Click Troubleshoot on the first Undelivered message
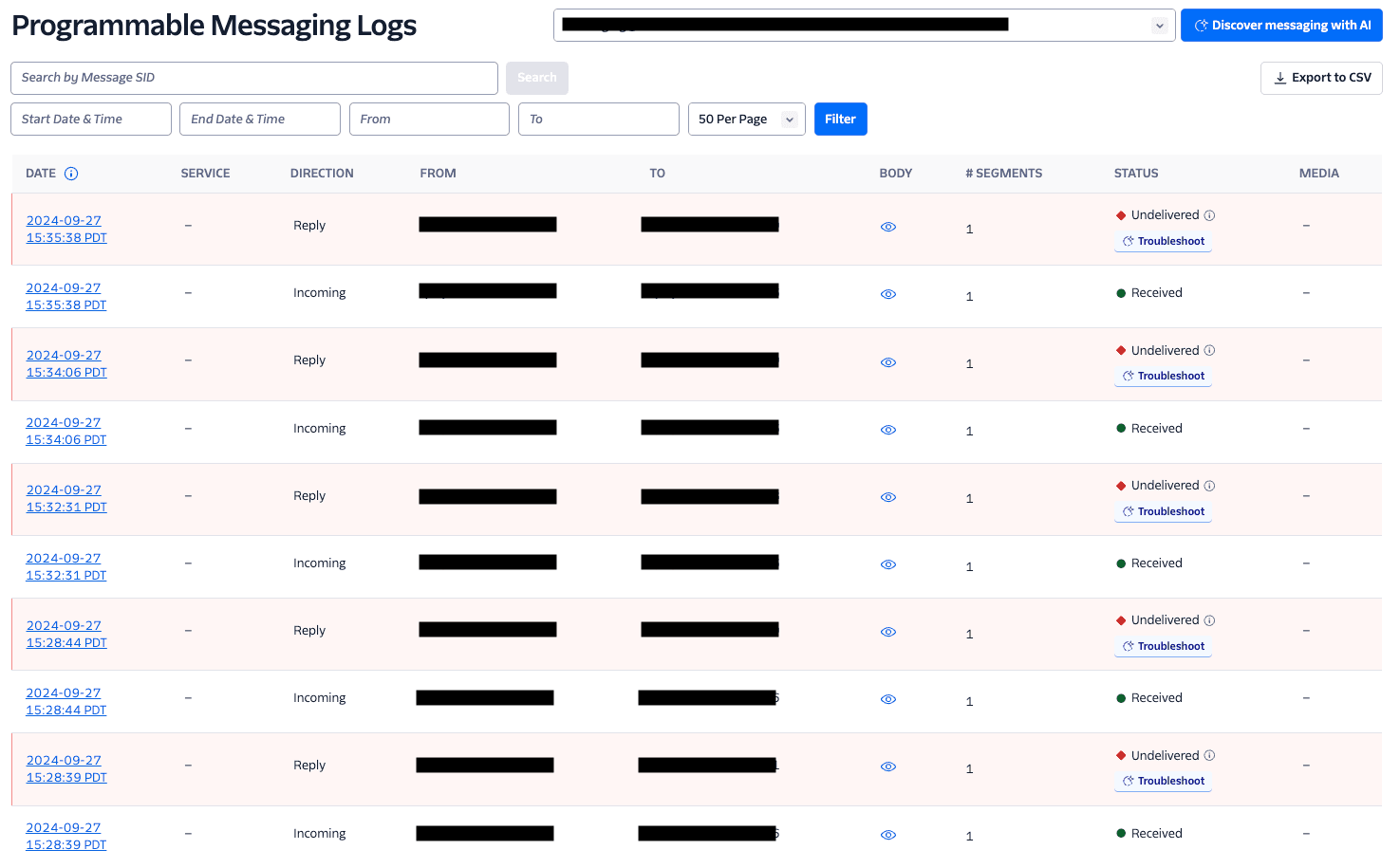The height and width of the screenshot is (868, 1400). point(1163,240)
